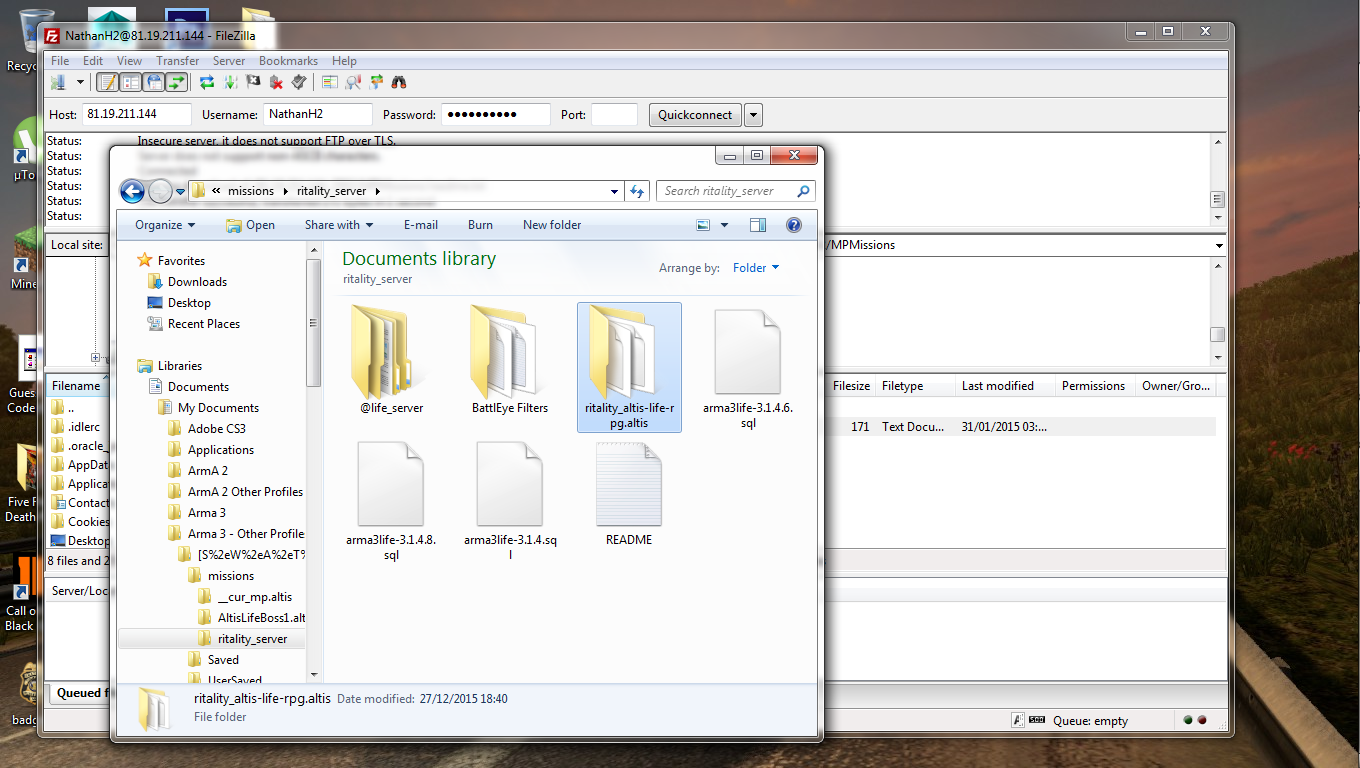Screen dimensions: 1360x768
Task: Click 'missions' in Explorer address bar
Action: [x=251, y=191]
